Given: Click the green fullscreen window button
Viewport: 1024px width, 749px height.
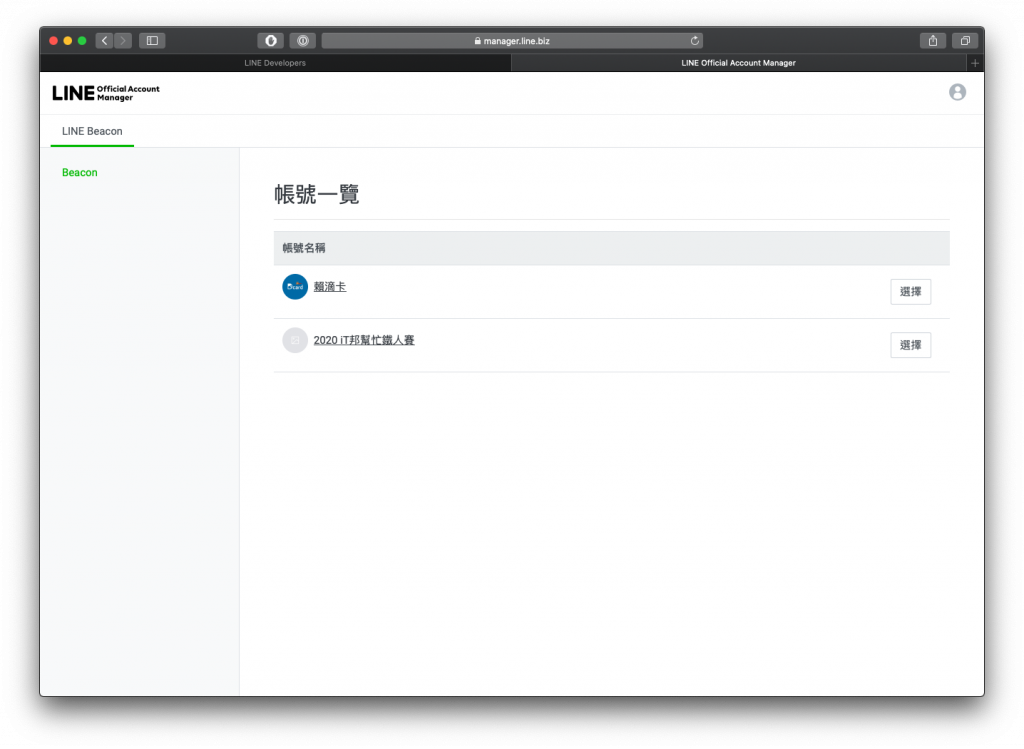Looking at the screenshot, I should pyautogui.click(x=82, y=40).
